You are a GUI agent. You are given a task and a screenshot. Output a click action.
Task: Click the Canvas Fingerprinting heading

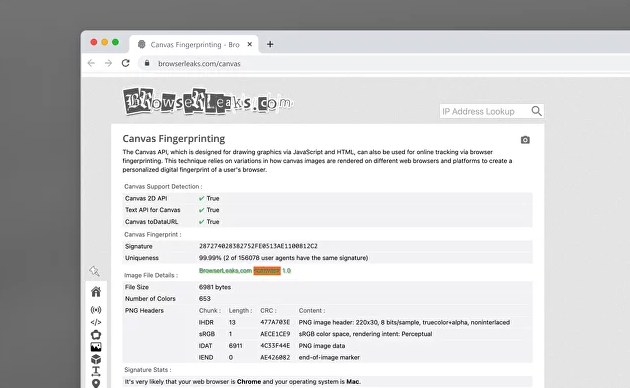[174, 139]
